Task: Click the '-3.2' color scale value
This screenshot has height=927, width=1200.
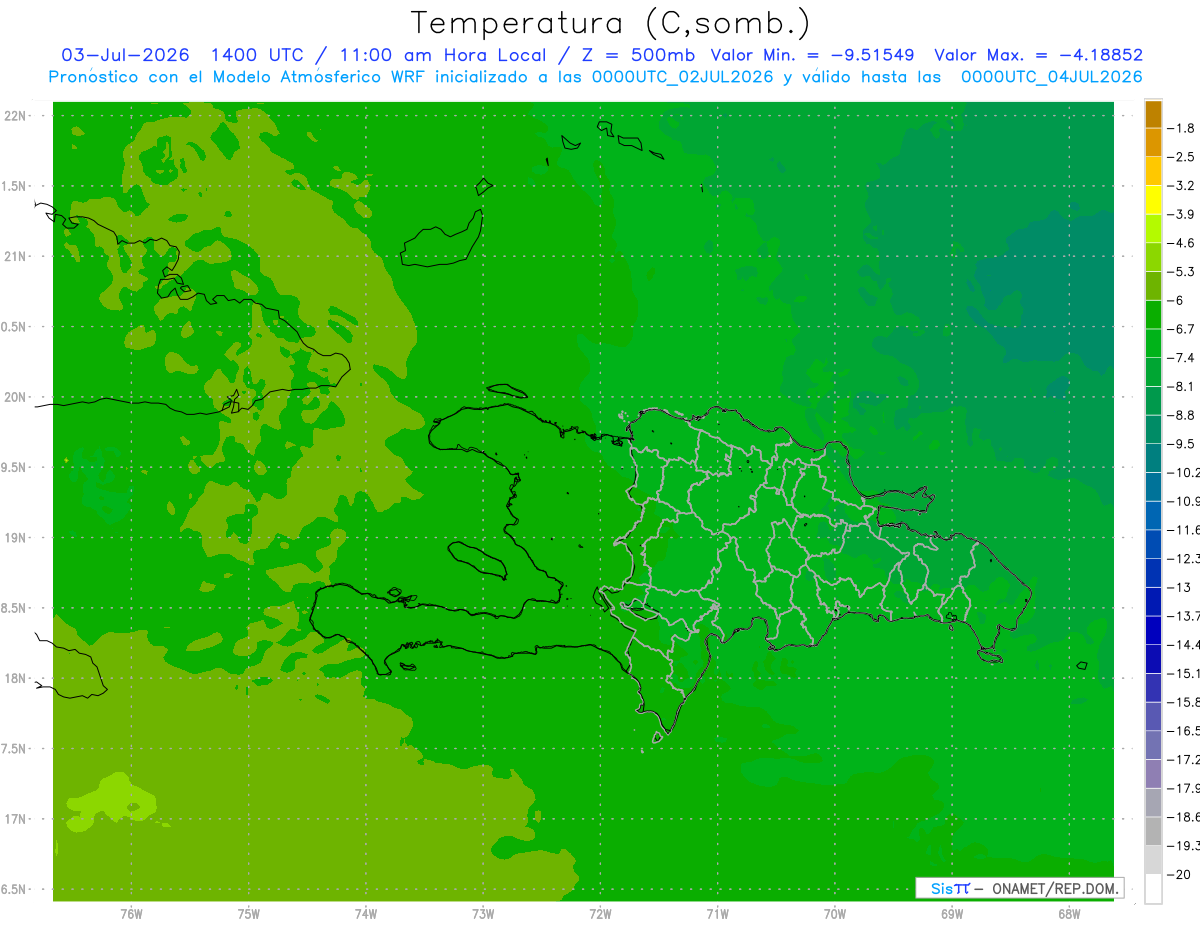Action: coord(1183,186)
